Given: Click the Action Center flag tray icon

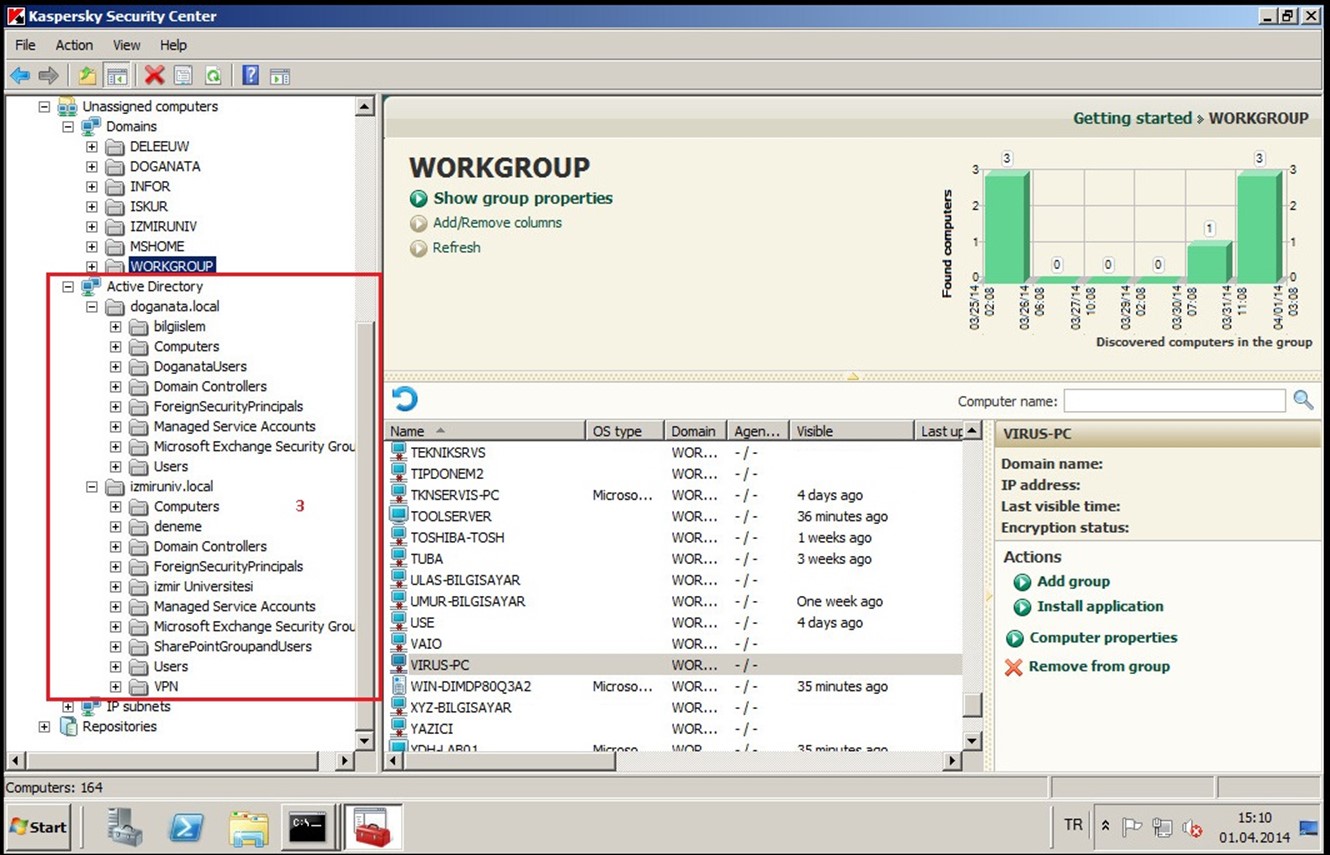Looking at the screenshot, I should click(x=1133, y=827).
